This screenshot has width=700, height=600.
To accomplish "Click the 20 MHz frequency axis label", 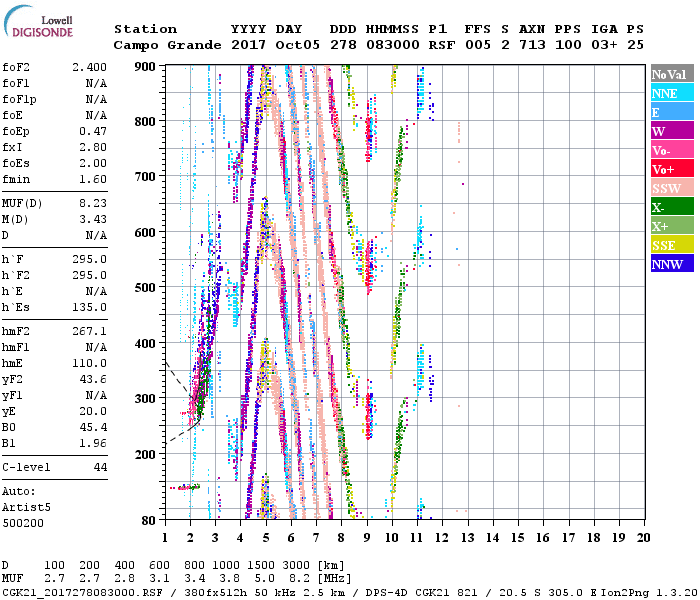I will (643, 538).
